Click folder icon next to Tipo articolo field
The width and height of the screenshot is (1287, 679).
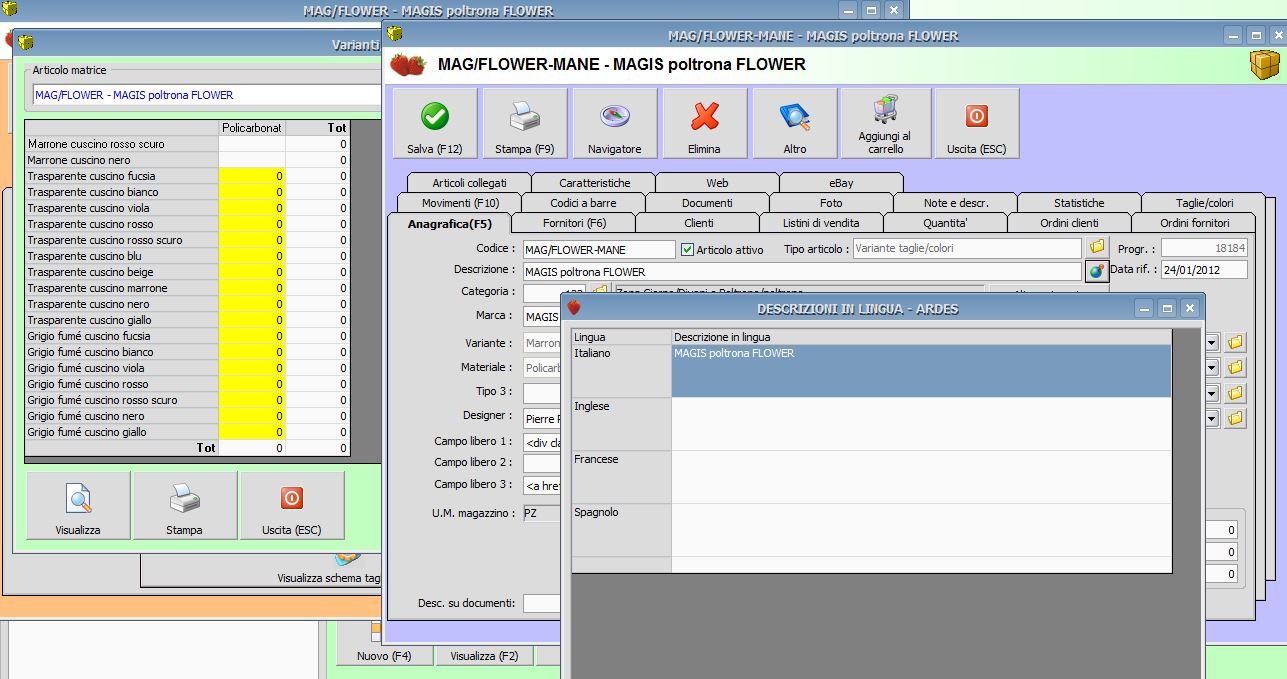pyautogui.click(x=1097, y=247)
